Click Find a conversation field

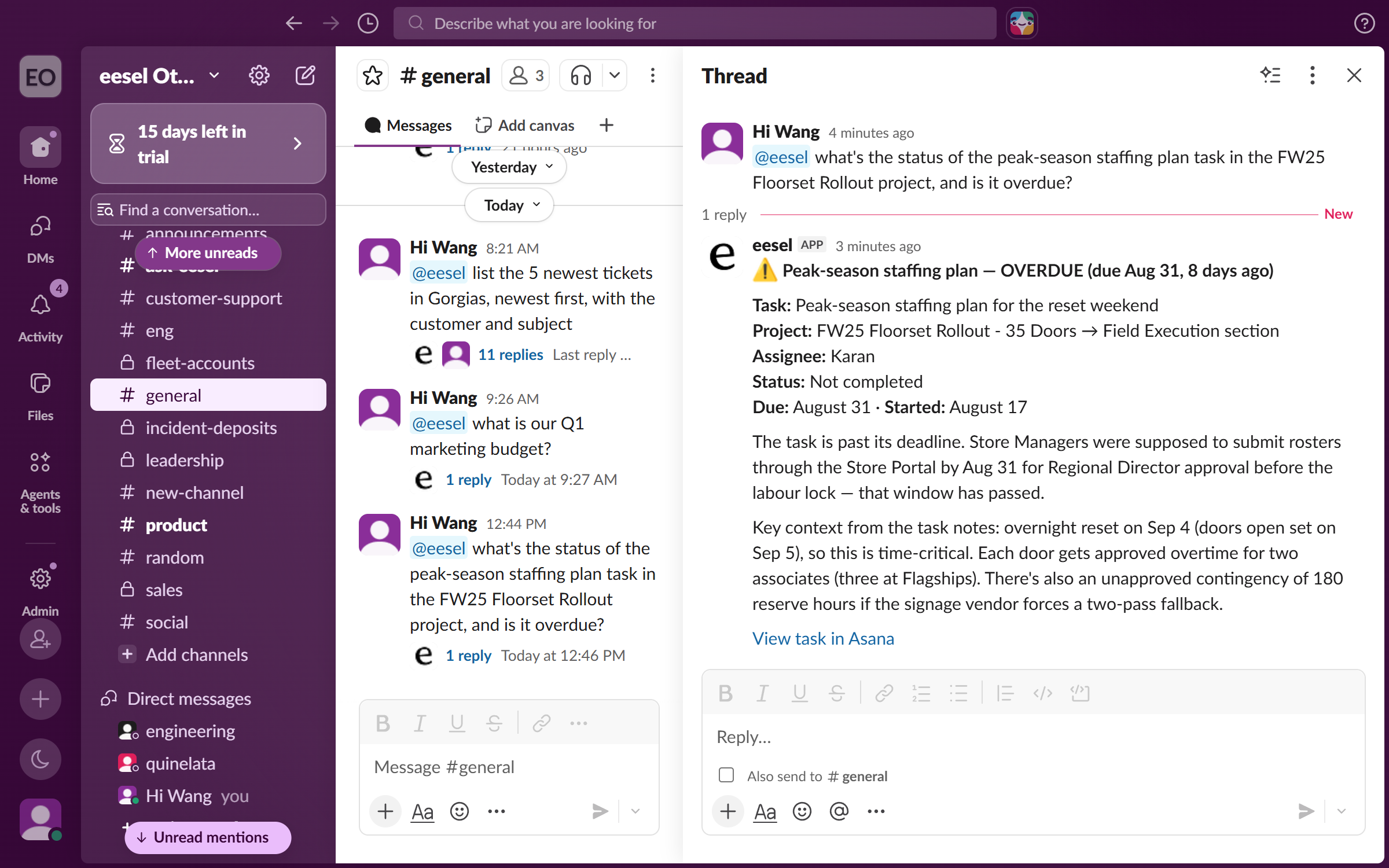(x=208, y=209)
